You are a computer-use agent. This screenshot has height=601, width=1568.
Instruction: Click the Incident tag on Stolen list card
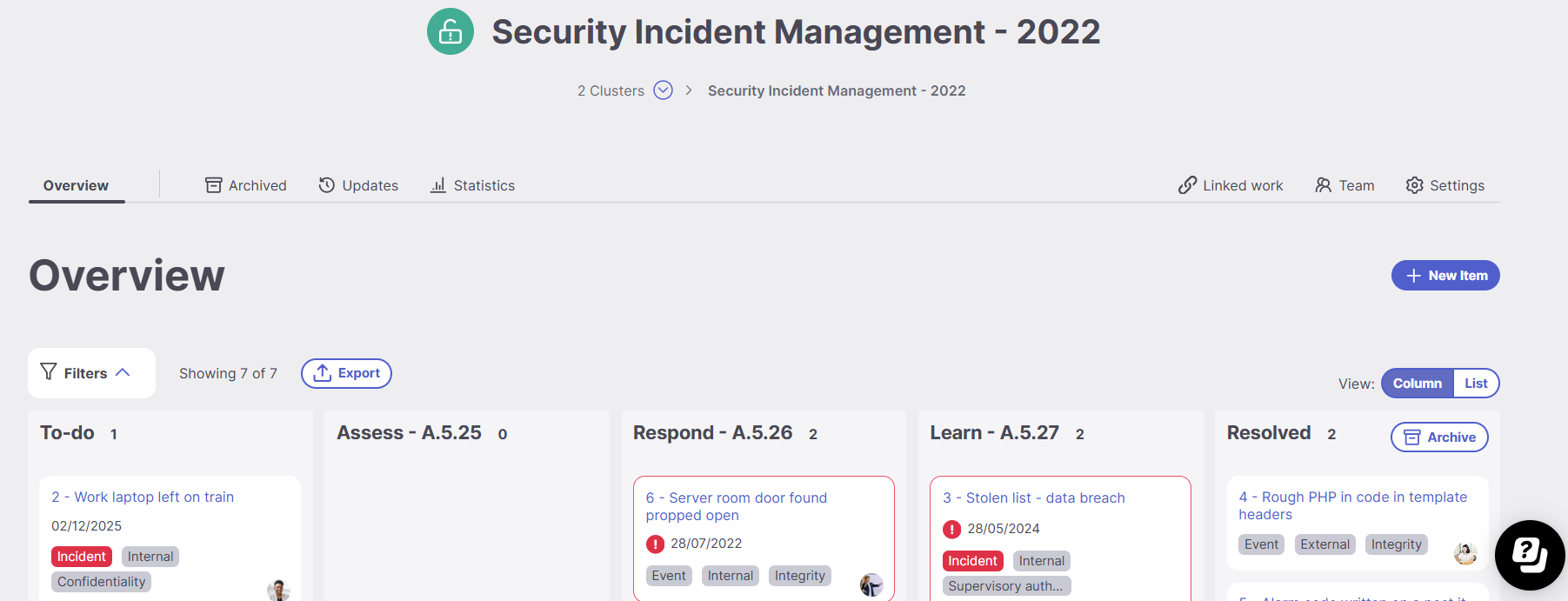973,561
